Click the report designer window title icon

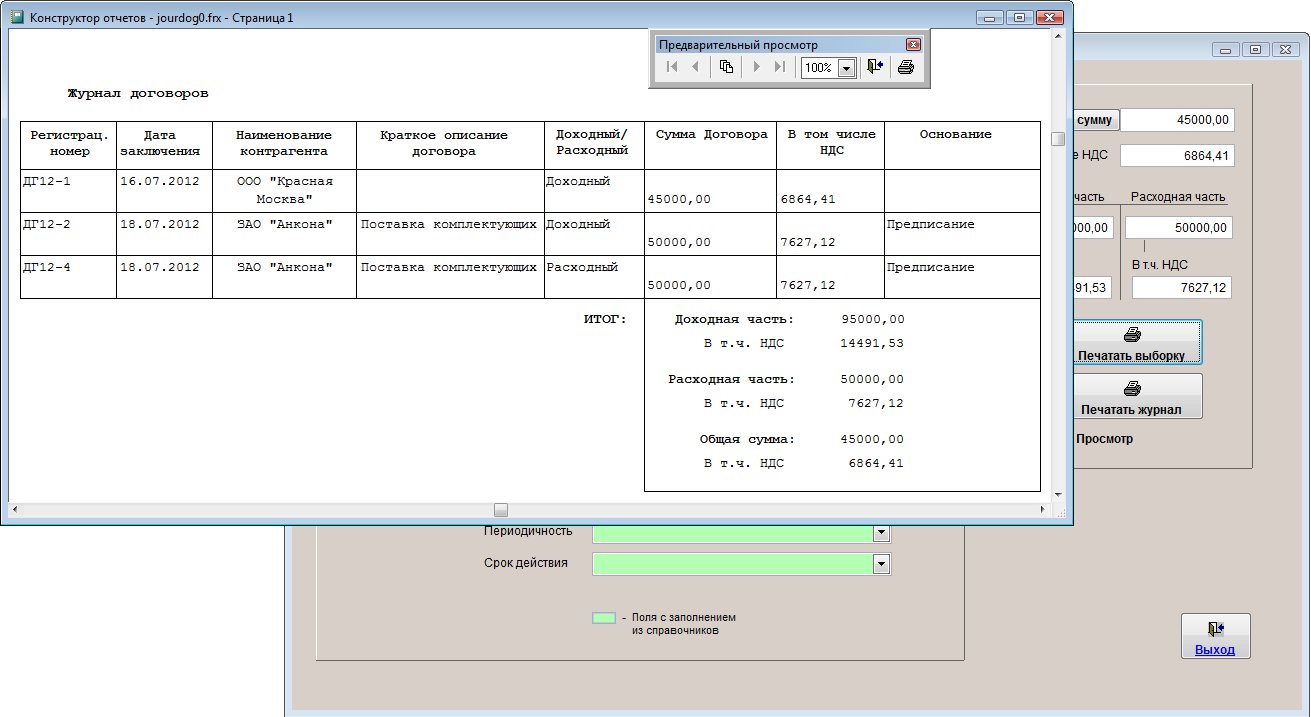click(16, 17)
